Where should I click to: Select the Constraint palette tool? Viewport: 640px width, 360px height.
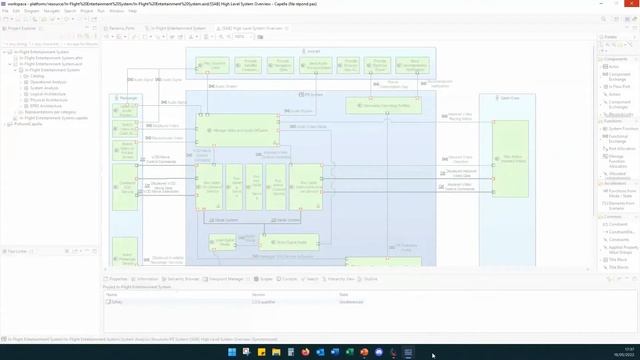[615, 224]
